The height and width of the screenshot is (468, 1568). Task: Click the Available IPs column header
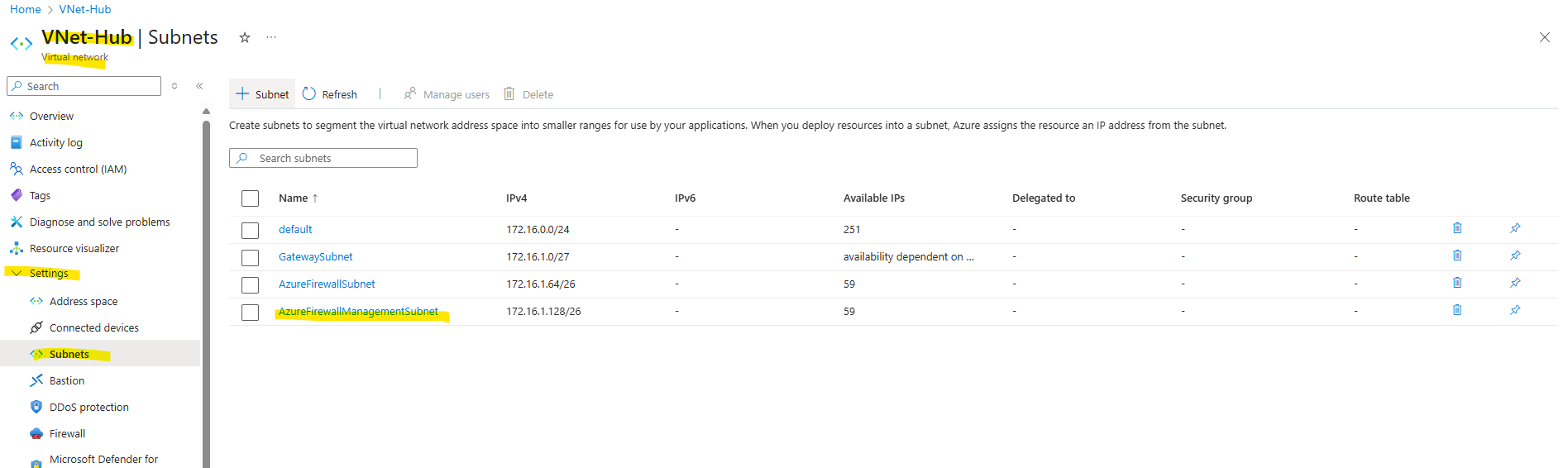tap(874, 198)
